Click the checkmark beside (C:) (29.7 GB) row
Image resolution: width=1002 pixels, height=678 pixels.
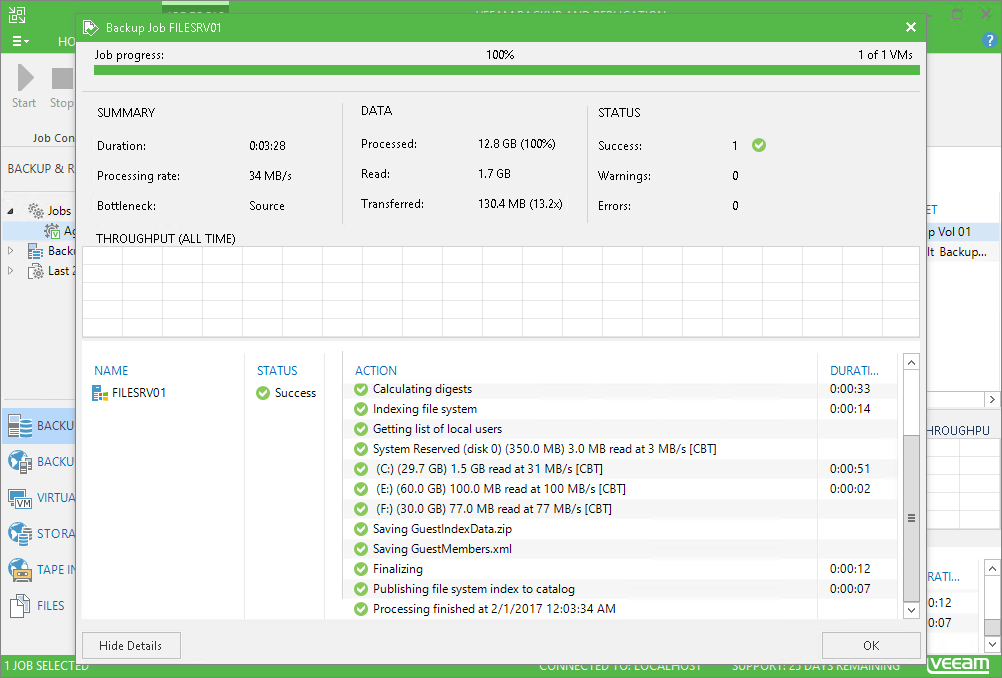[x=361, y=469]
